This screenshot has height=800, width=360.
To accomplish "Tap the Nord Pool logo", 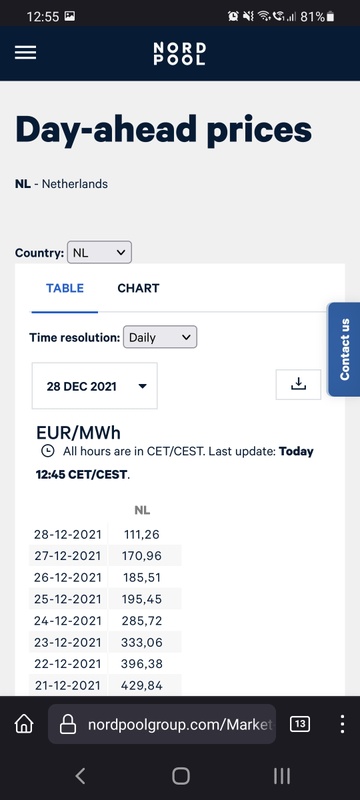I will tap(179, 54).
